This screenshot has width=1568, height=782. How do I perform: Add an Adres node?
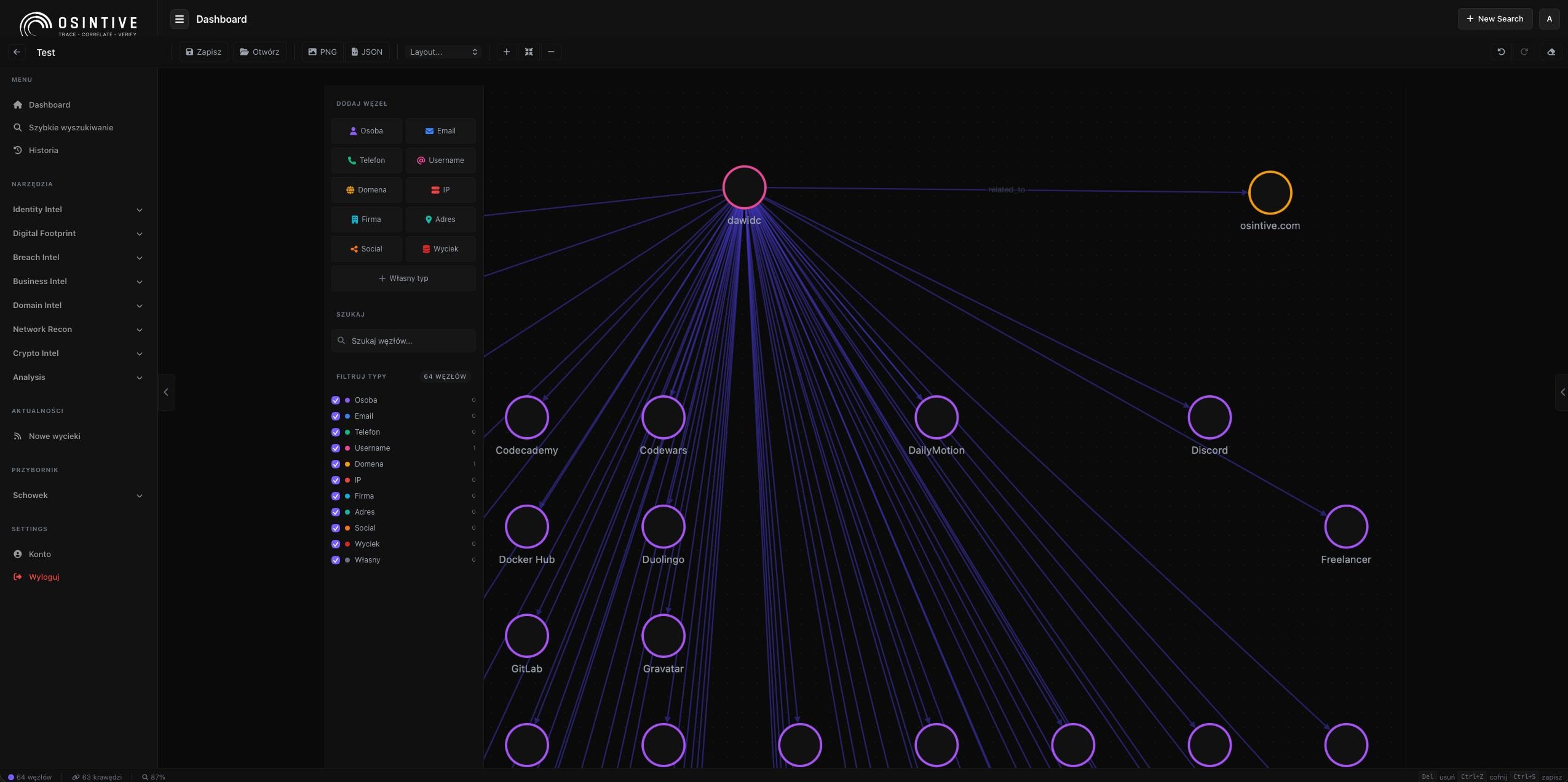coord(440,219)
